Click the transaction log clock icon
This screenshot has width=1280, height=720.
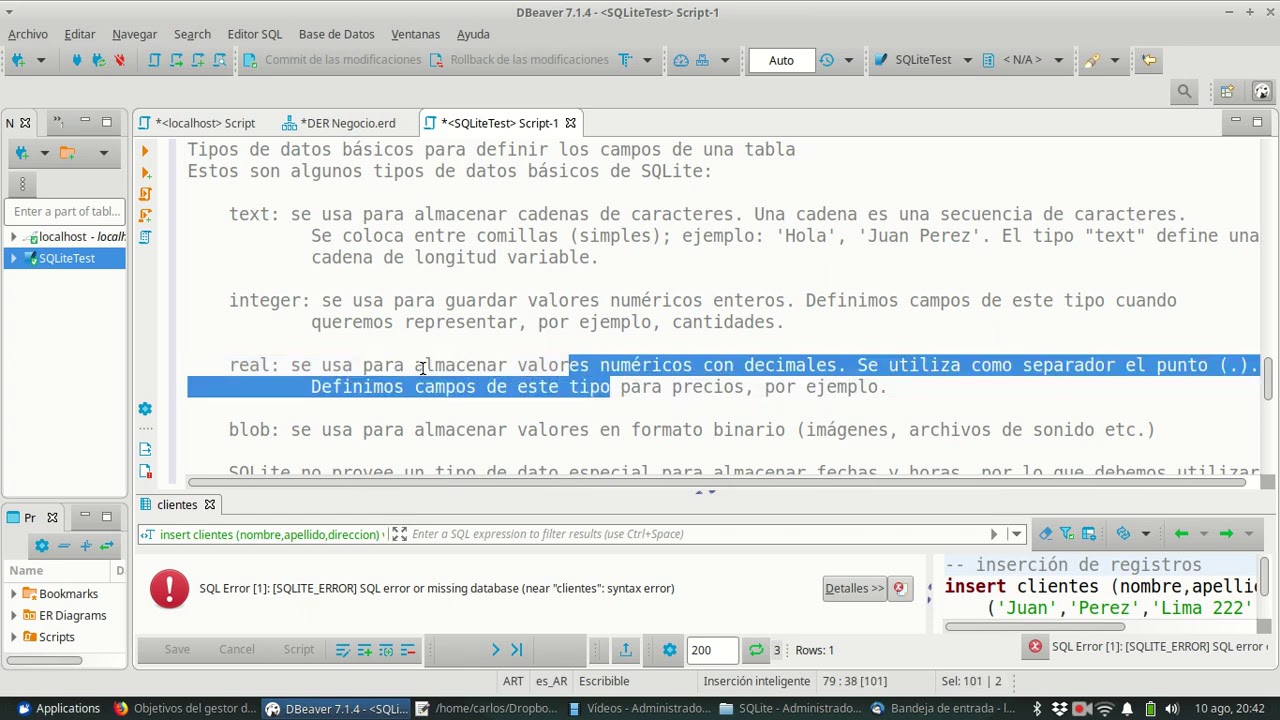pos(826,60)
